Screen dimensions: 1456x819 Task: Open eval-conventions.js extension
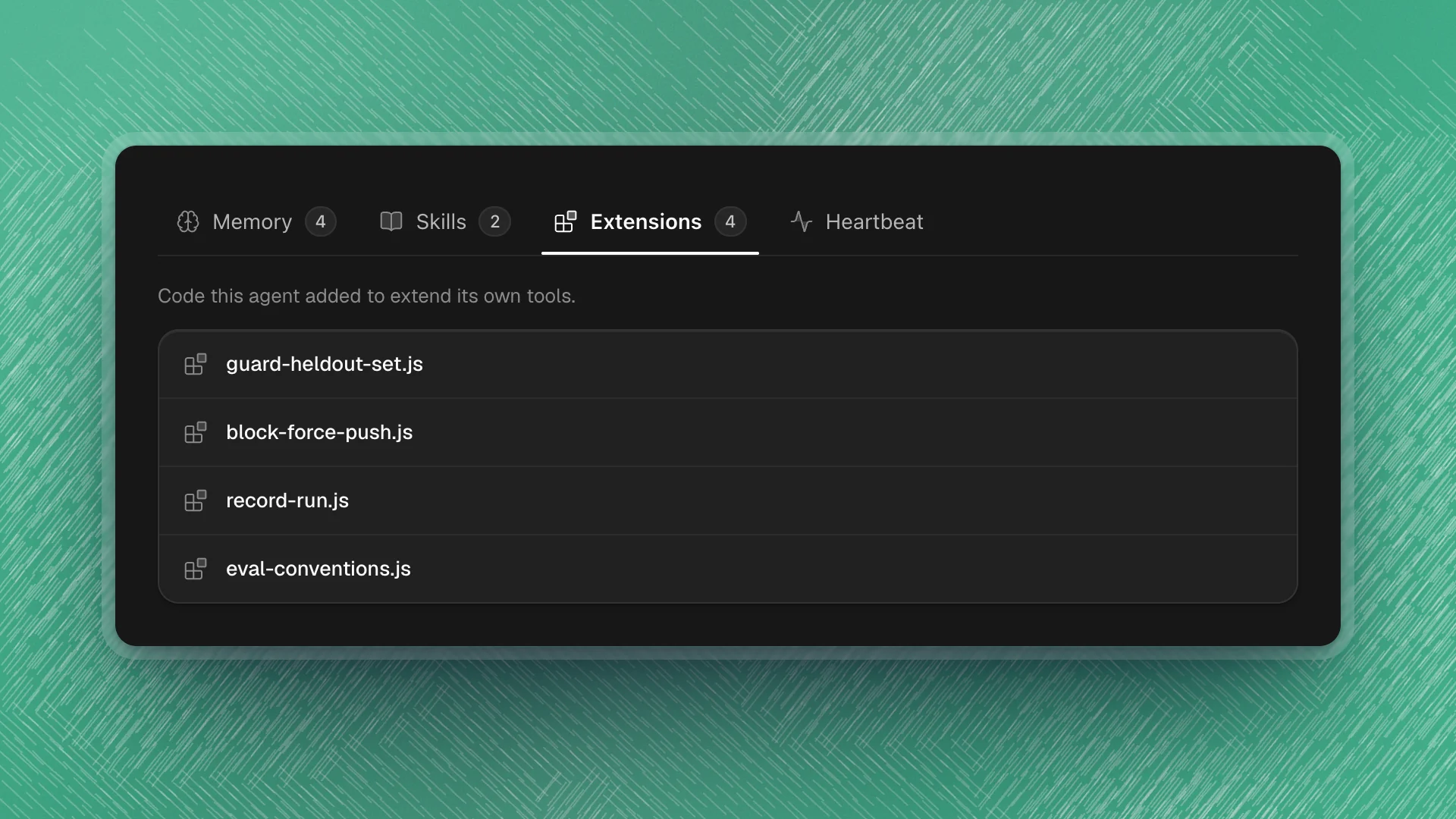pos(728,569)
